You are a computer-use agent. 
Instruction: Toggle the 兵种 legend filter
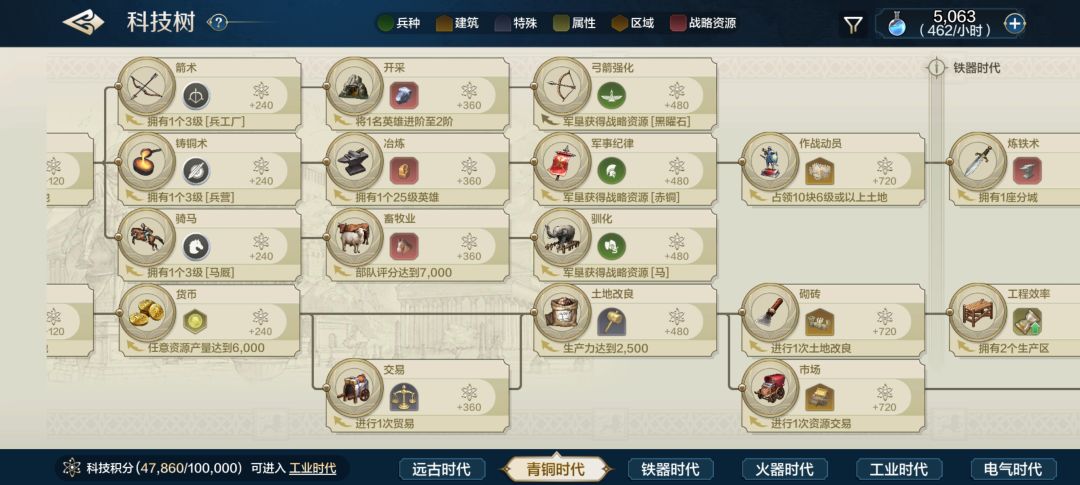click(399, 23)
